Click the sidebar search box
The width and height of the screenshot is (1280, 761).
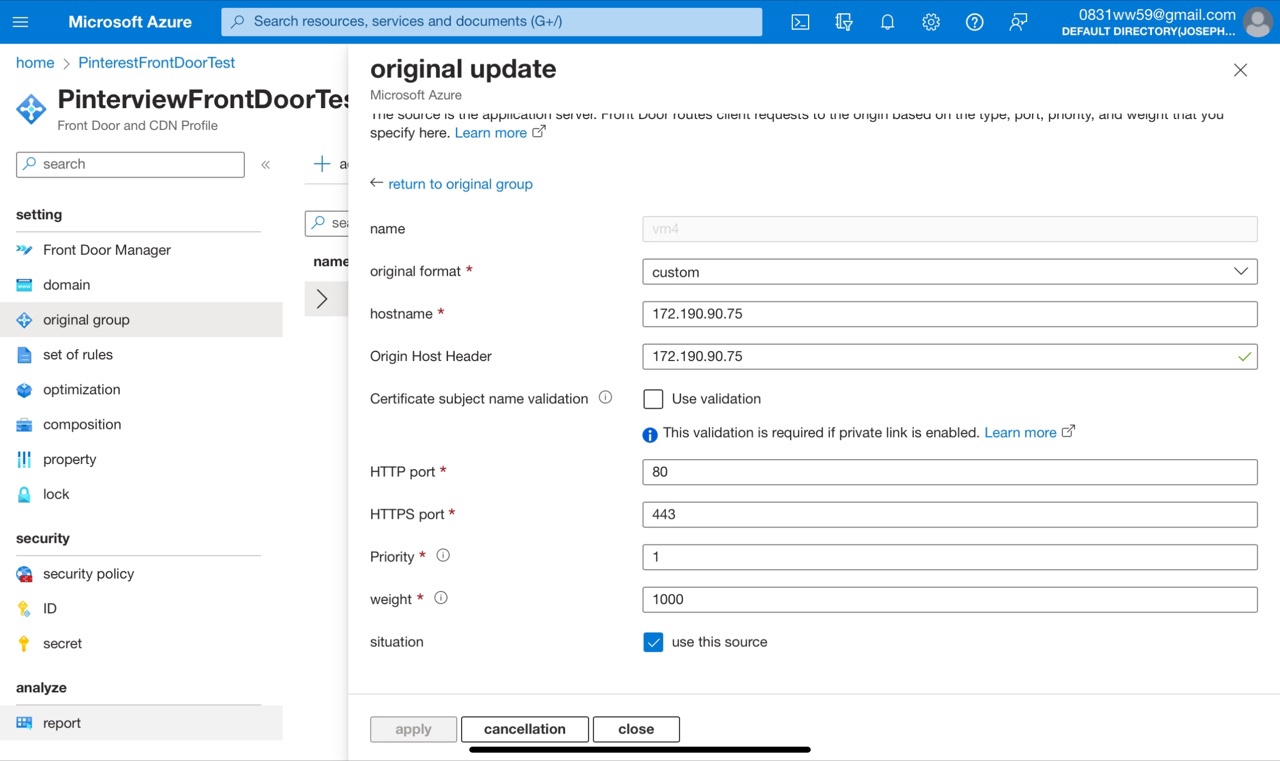(x=130, y=164)
